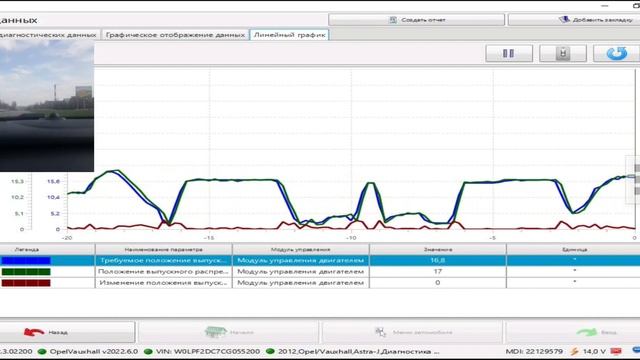Go back with the Назад button
Image resolution: width=640 pixels, height=360 pixels.
coord(67,332)
